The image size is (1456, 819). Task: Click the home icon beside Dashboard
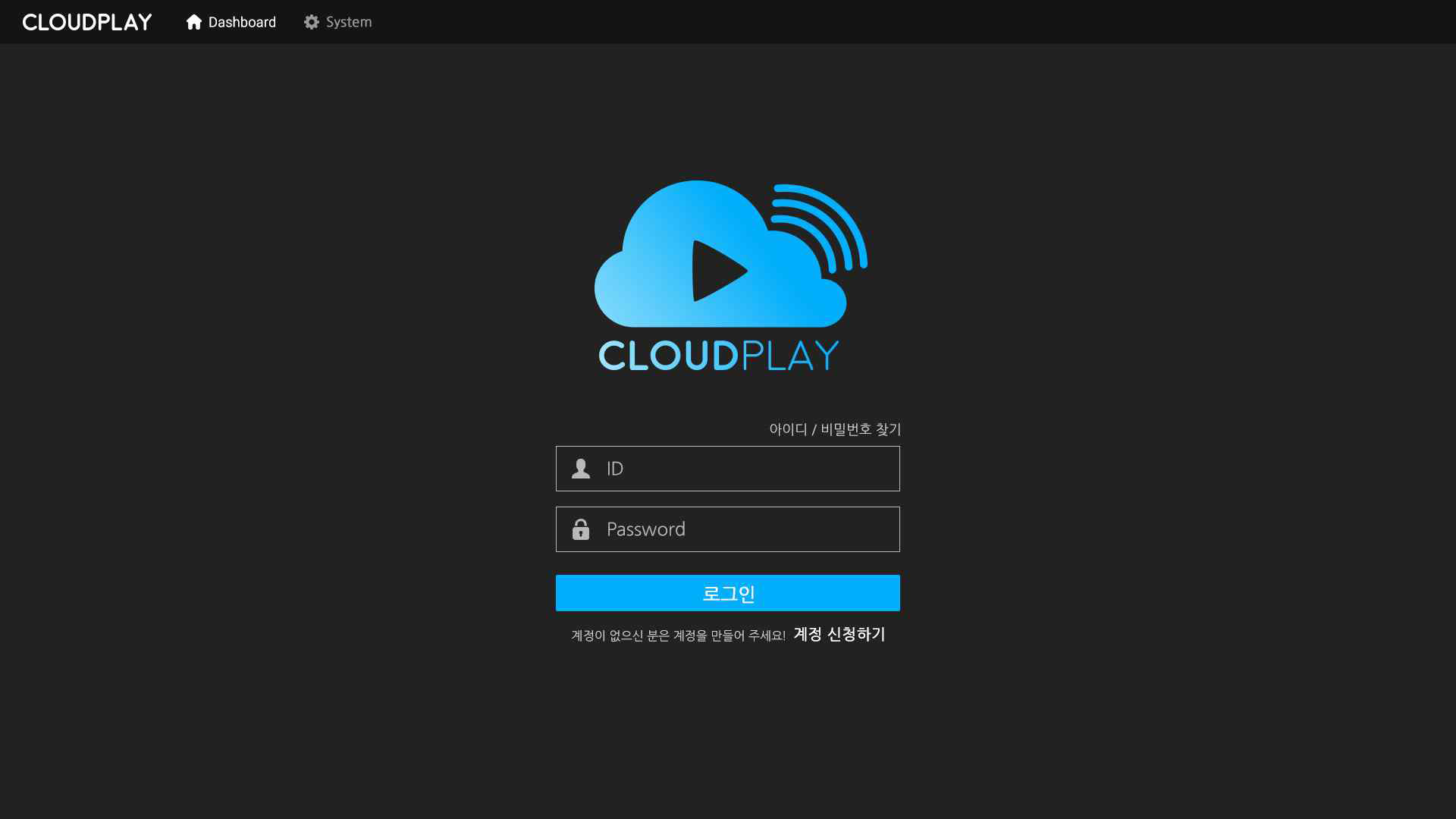pyautogui.click(x=194, y=22)
